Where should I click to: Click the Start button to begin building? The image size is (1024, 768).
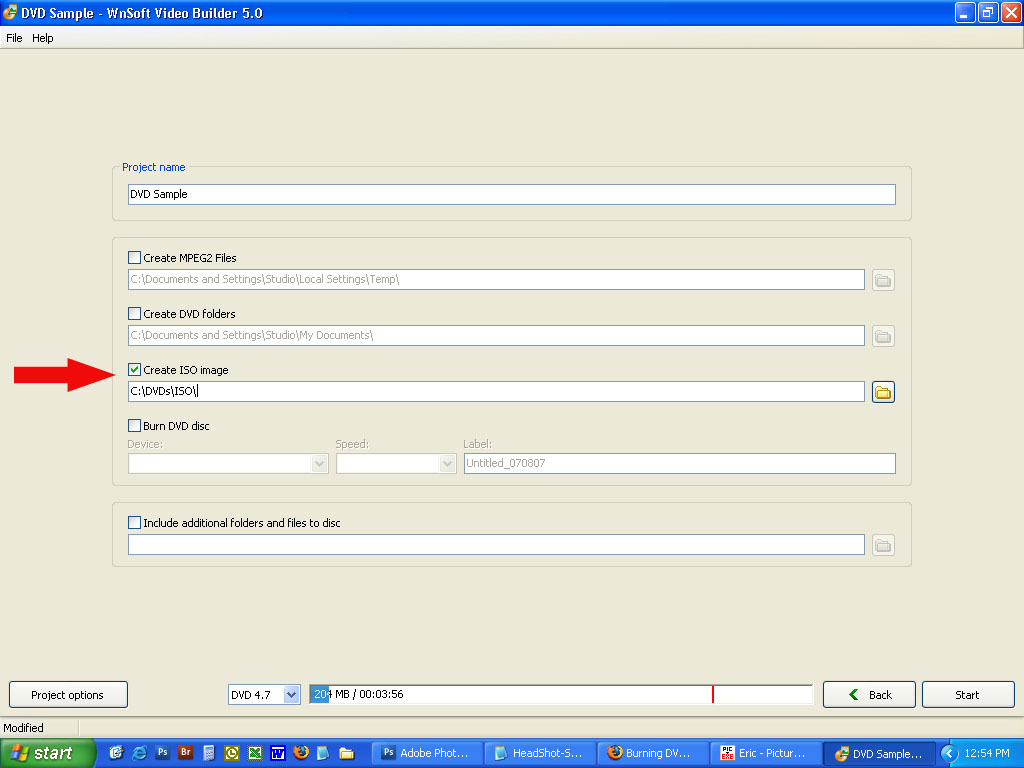tap(968, 695)
